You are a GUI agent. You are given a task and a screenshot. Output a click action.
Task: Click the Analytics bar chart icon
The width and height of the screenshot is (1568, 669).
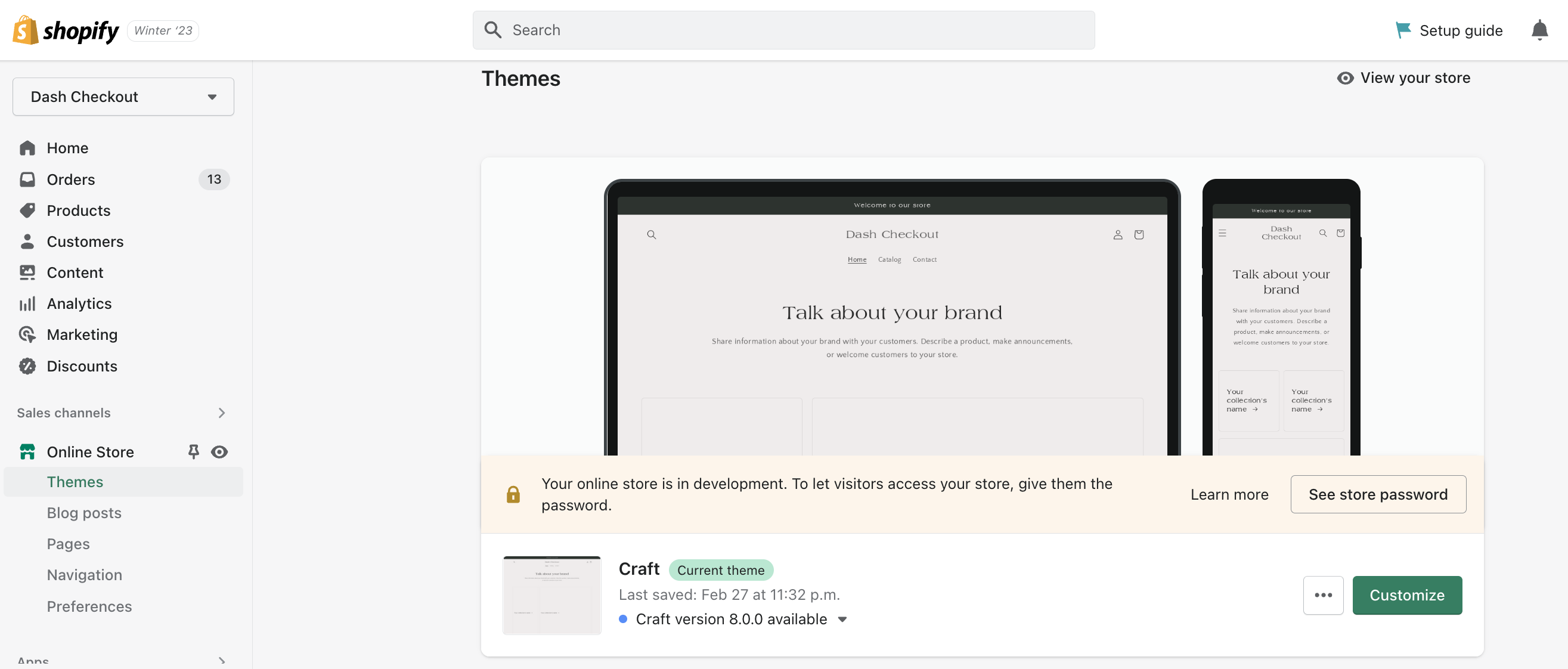point(27,303)
